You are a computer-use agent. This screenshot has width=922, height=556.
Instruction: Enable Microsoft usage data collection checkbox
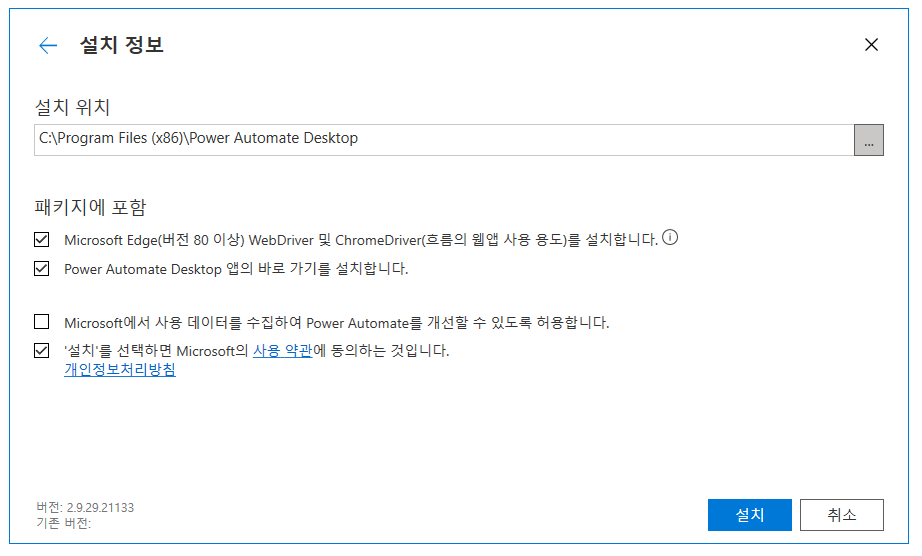coord(42,321)
